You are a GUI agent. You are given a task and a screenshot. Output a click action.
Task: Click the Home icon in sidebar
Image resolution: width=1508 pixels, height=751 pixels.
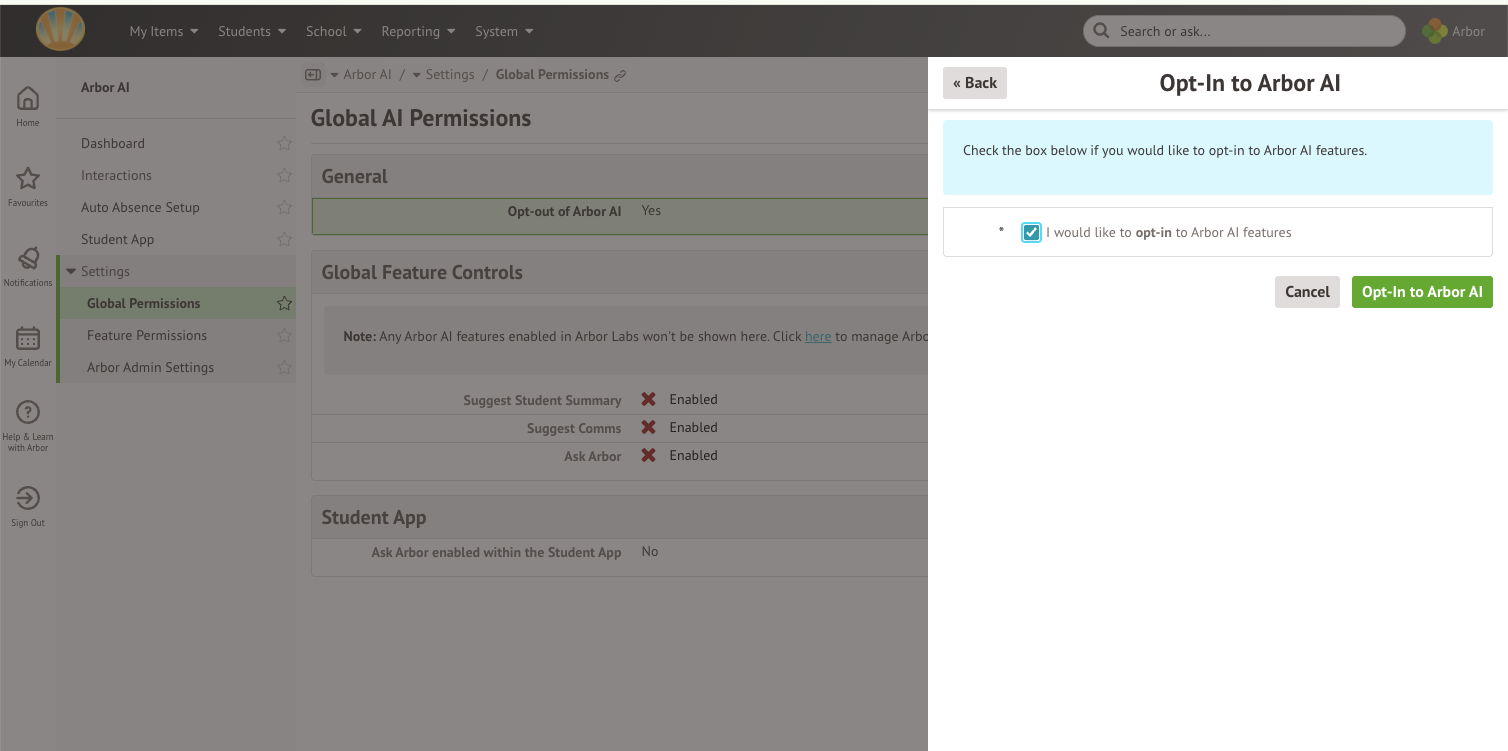pyautogui.click(x=28, y=99)
